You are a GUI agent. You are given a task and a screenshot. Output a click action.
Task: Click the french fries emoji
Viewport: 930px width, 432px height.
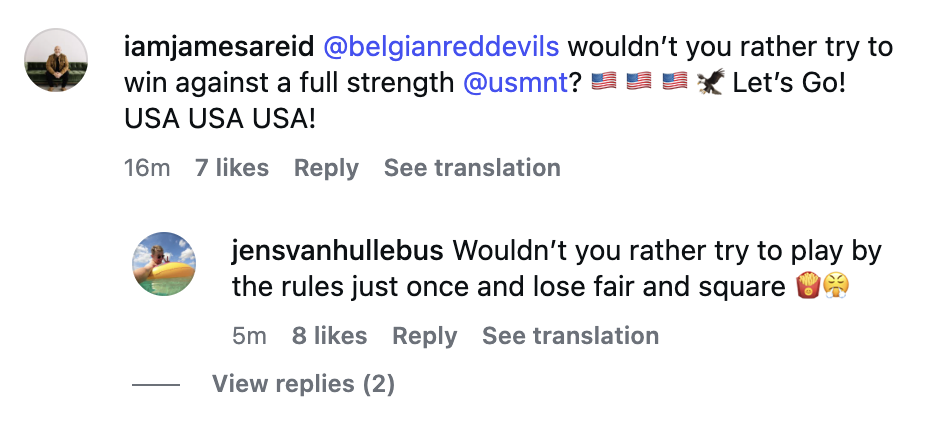(x=808, y=285)
